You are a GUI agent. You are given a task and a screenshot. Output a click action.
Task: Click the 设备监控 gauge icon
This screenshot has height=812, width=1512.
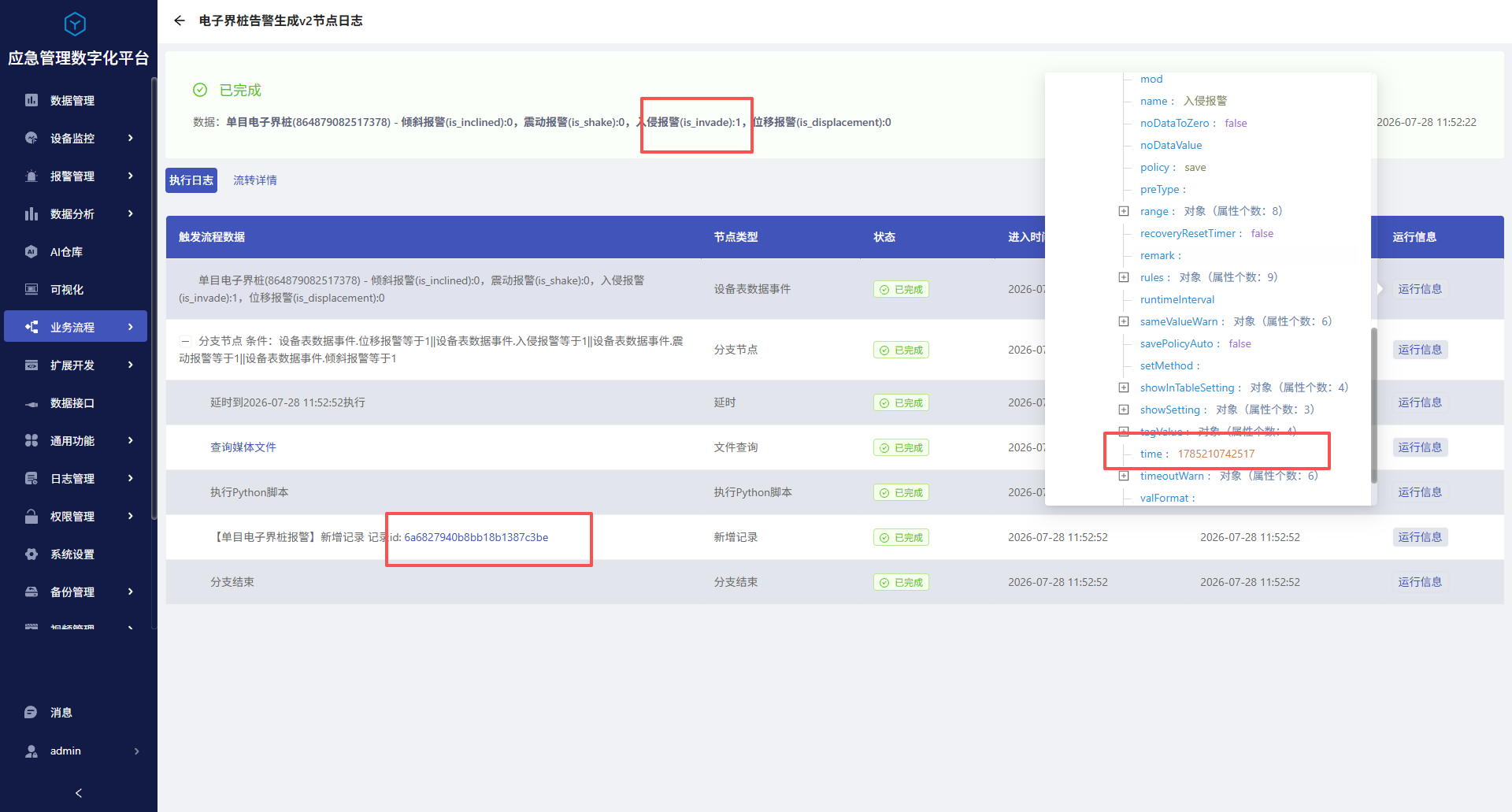tap(31, 138)
